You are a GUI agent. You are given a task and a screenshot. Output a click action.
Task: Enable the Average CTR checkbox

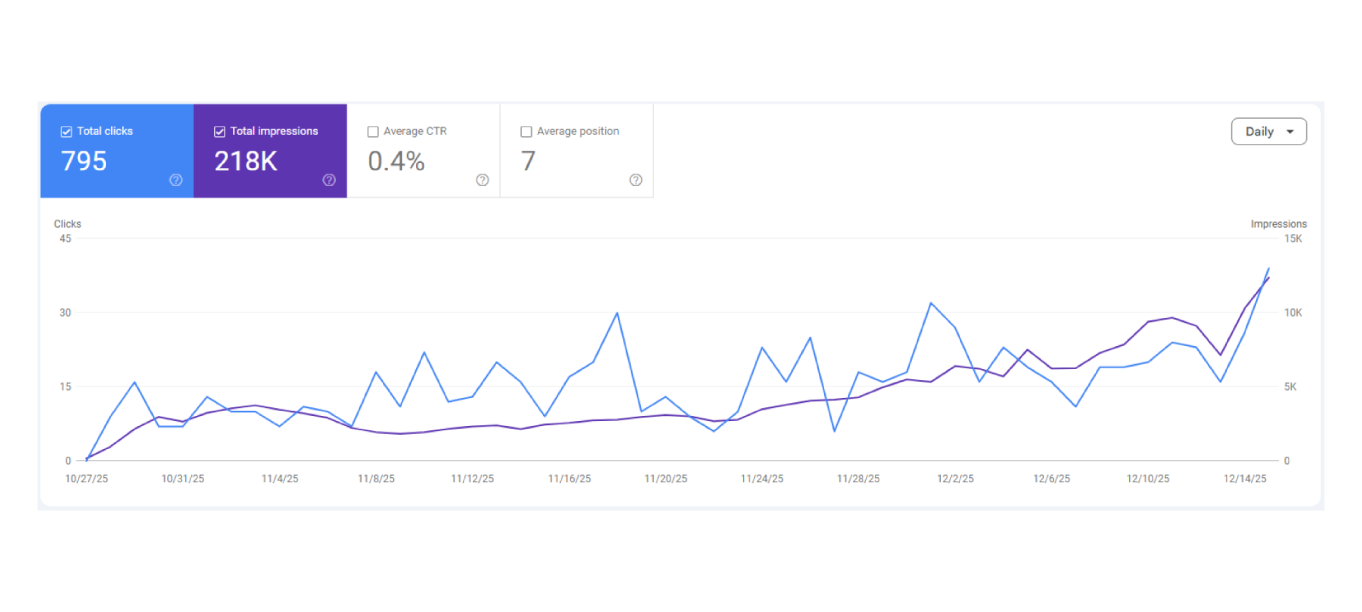point(373,132)
